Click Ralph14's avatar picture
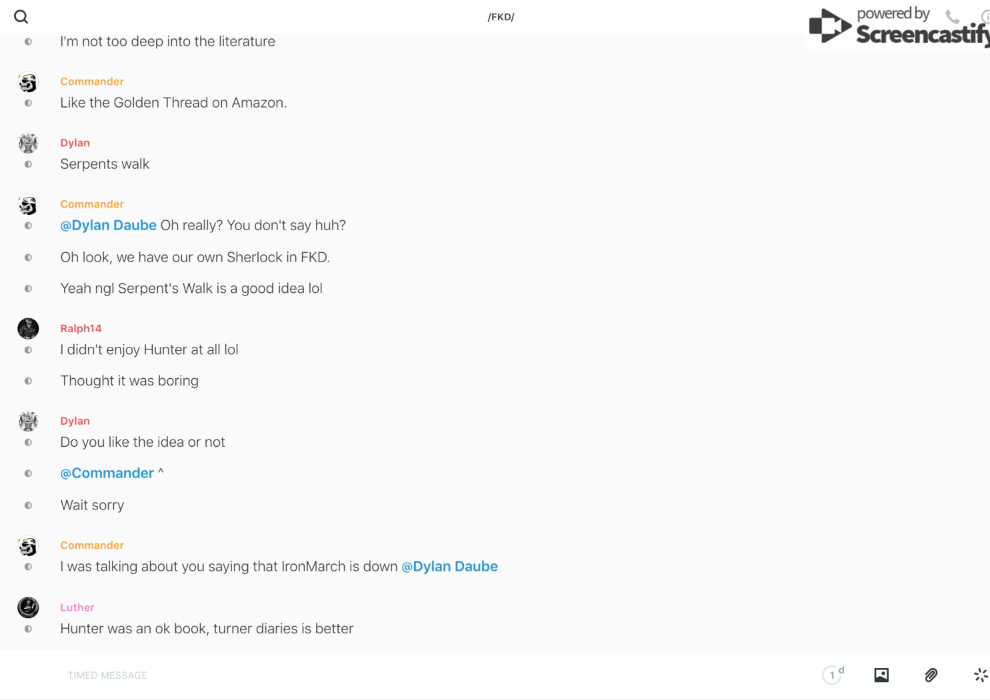 [28, 328]
